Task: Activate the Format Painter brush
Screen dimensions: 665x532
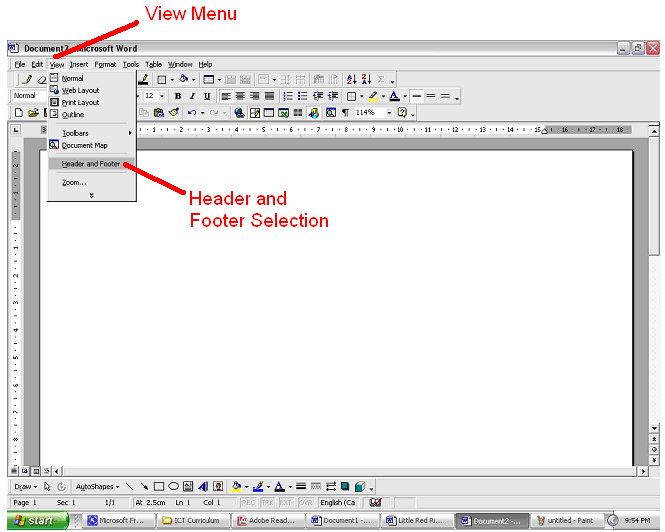Action: click(173, 112)
